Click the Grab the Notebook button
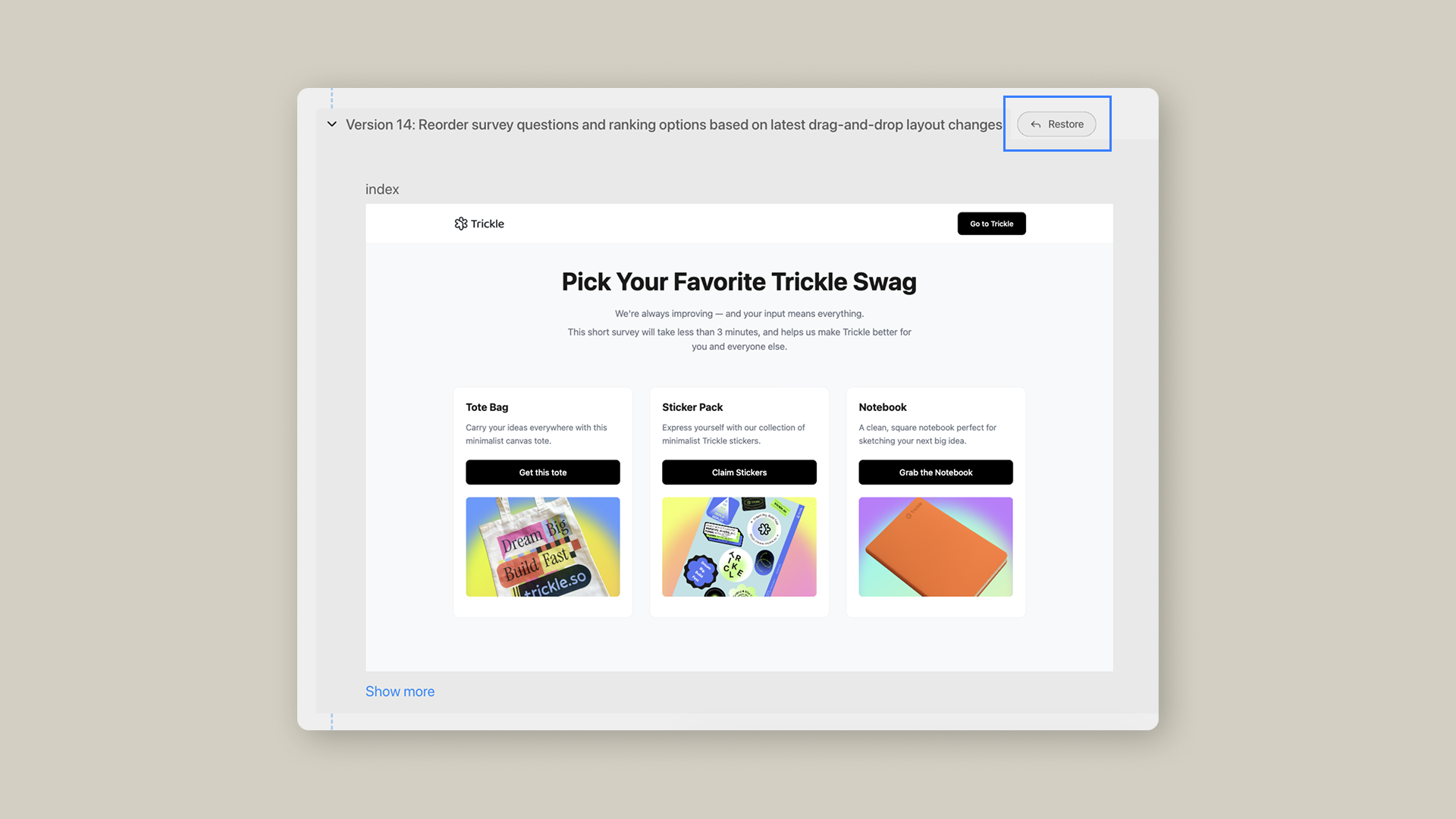Image resolution: width=1456 pixels, height=819 pixels. 935,472
